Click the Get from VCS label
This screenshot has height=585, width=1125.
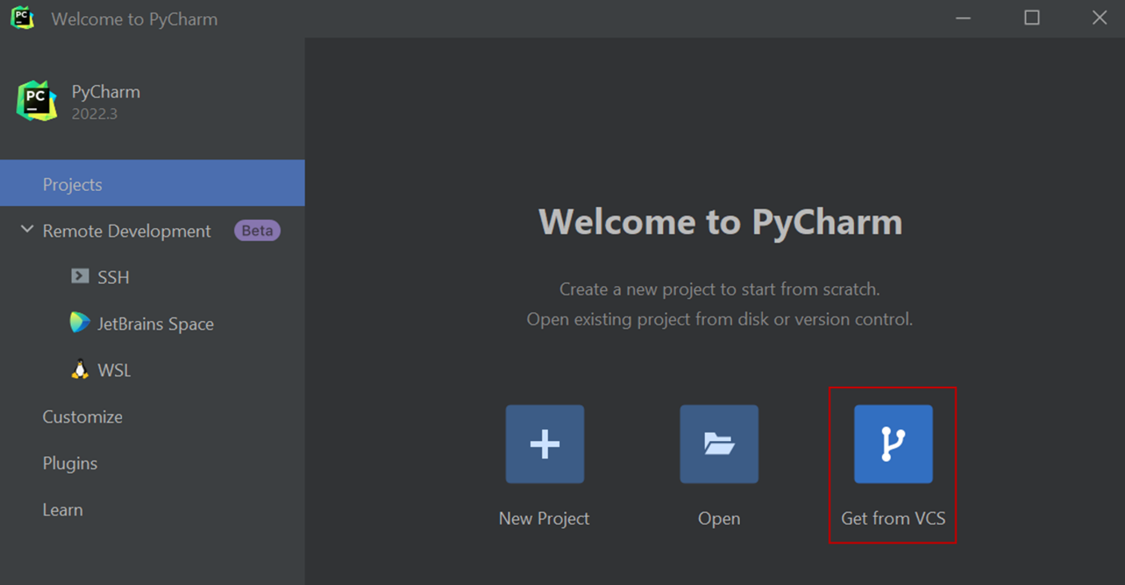(x=893, y=518)
